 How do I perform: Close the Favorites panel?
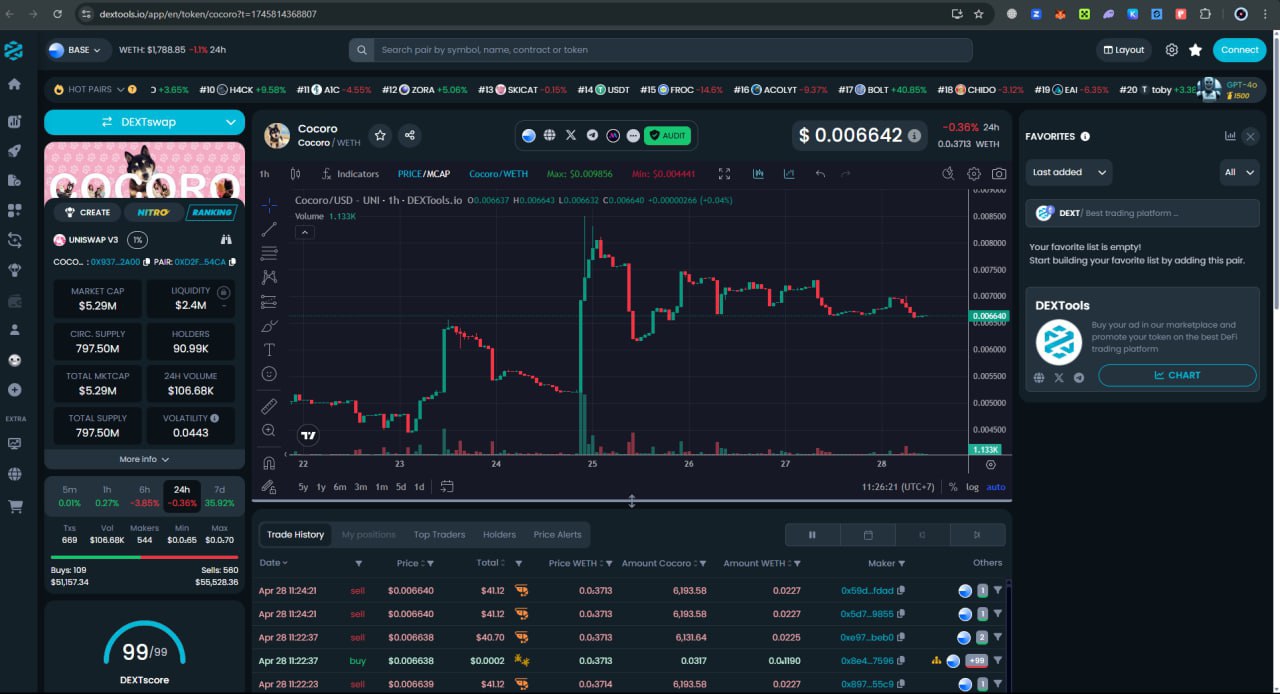coord(1250,136)
